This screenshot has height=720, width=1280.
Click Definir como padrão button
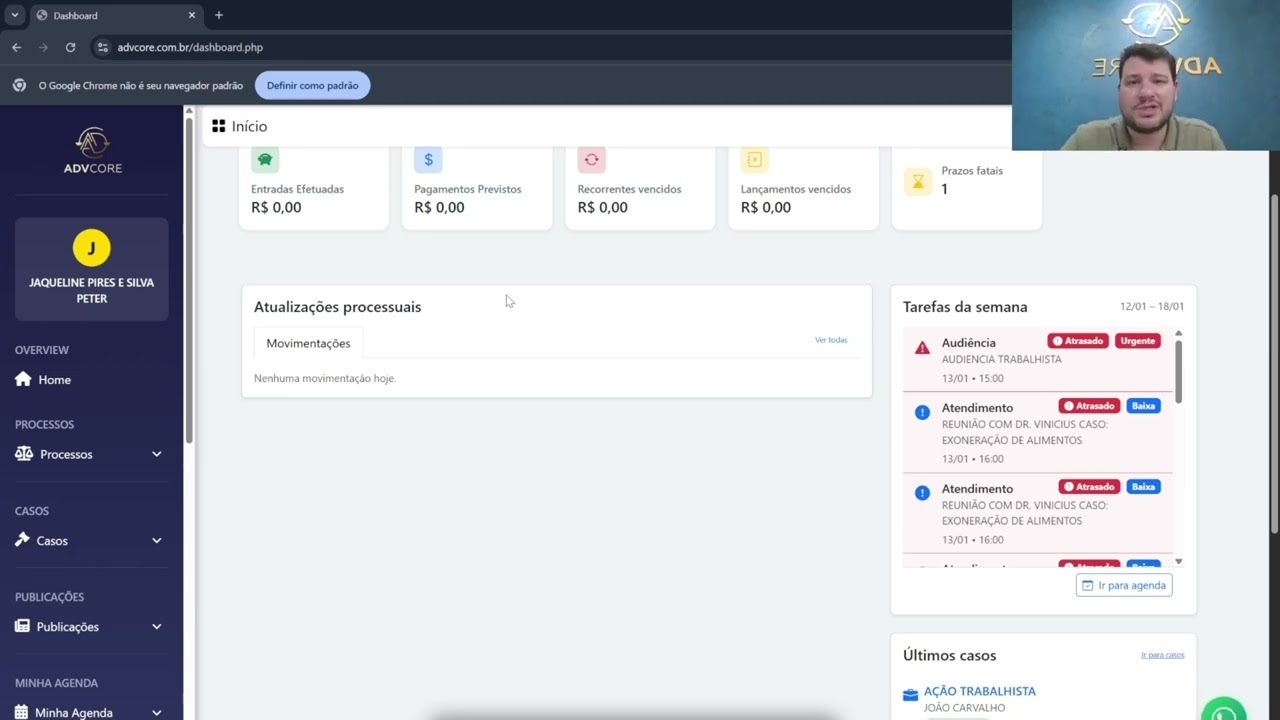pos(312,85)
